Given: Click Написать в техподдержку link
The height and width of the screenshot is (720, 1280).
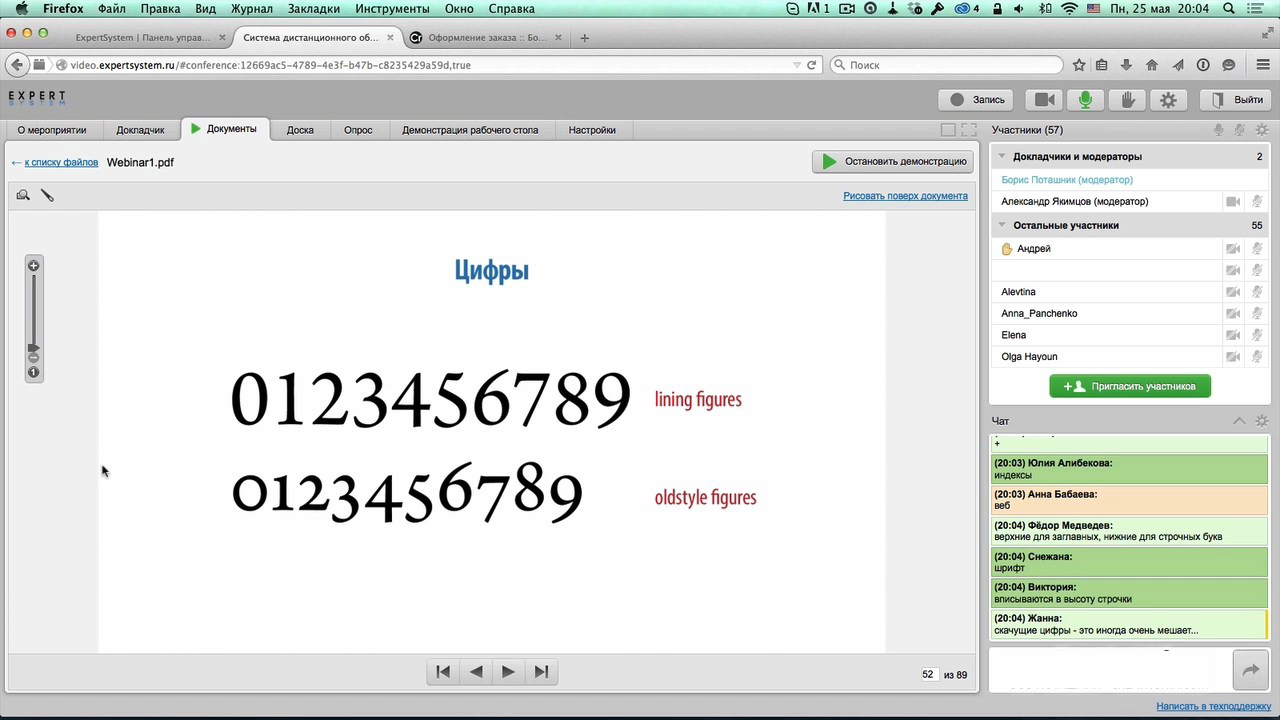Looking at the screenshot, I should [1213, 706].
